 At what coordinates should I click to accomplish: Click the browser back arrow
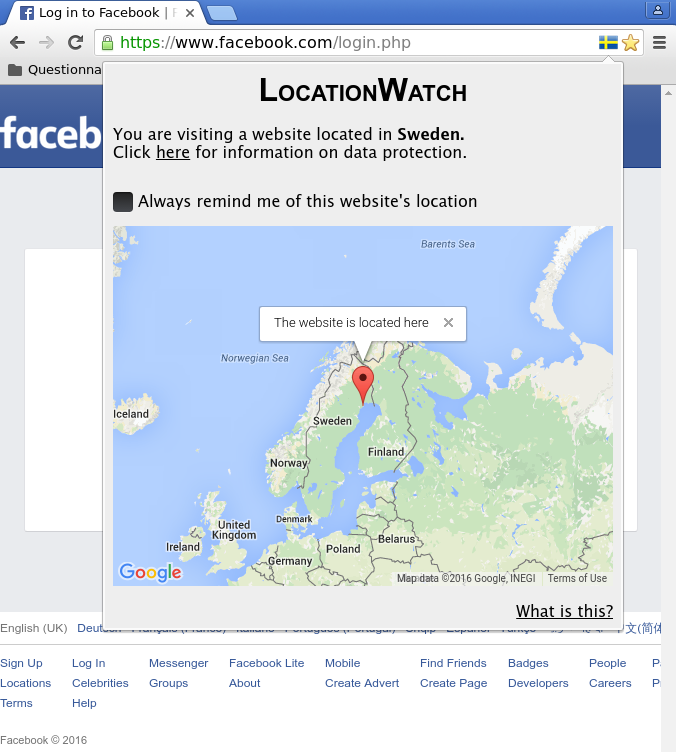[17, 43]
